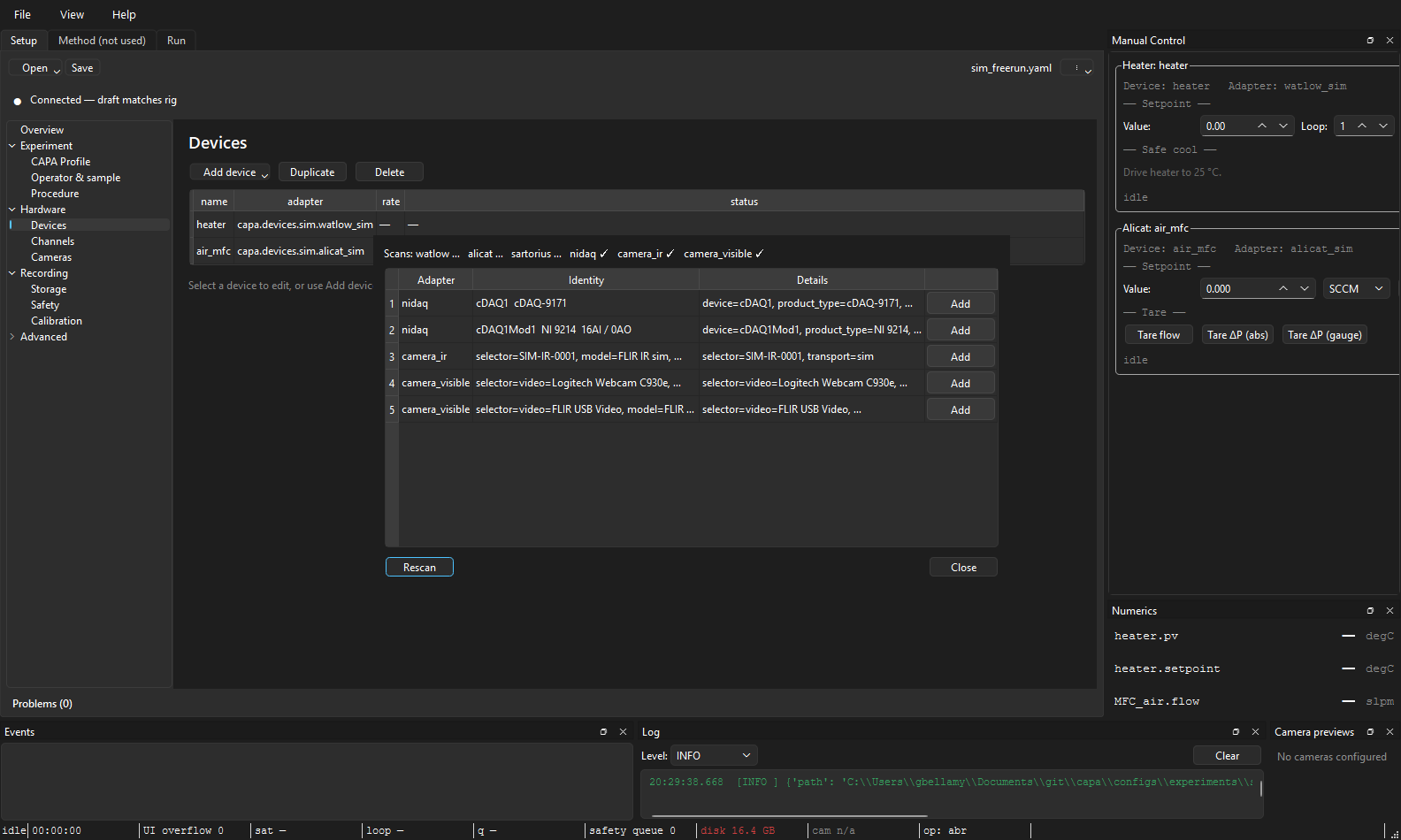
Task: Switch to the Run tab
Action: [x=176, y=41]
